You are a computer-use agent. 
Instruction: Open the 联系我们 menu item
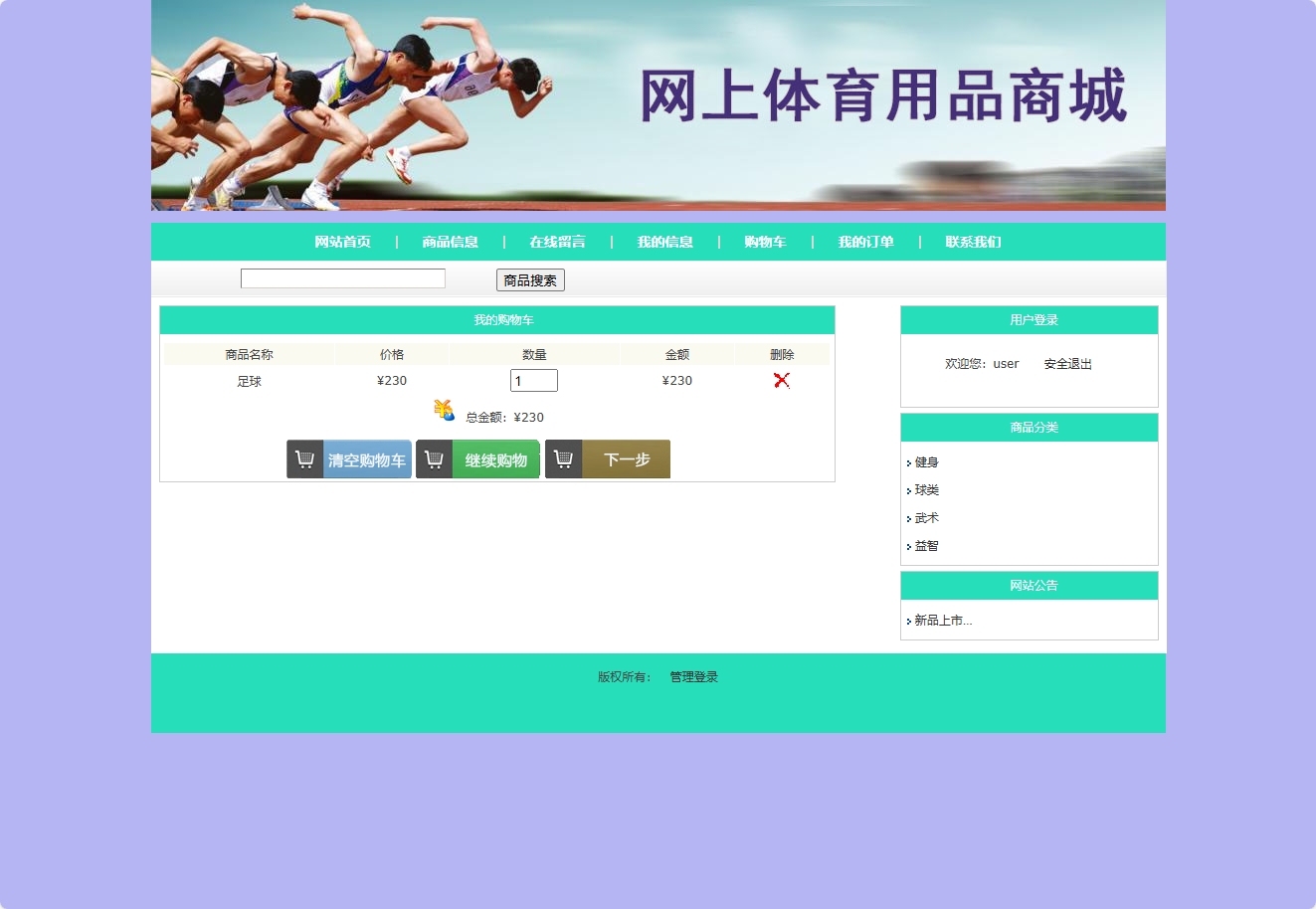tap(973, 242)
